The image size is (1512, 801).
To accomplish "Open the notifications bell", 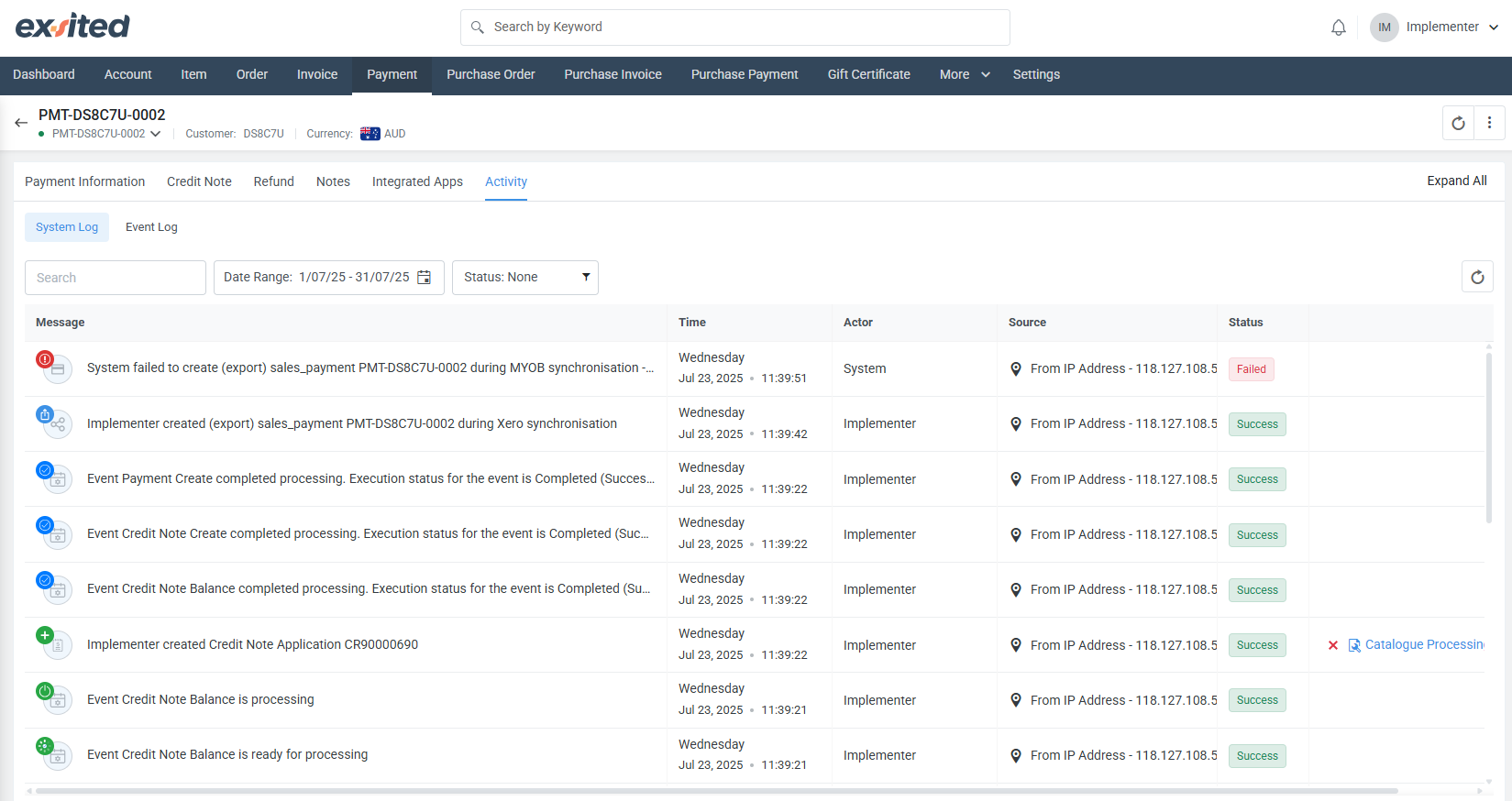I will pyautogui.click(x=1339, y=27).
